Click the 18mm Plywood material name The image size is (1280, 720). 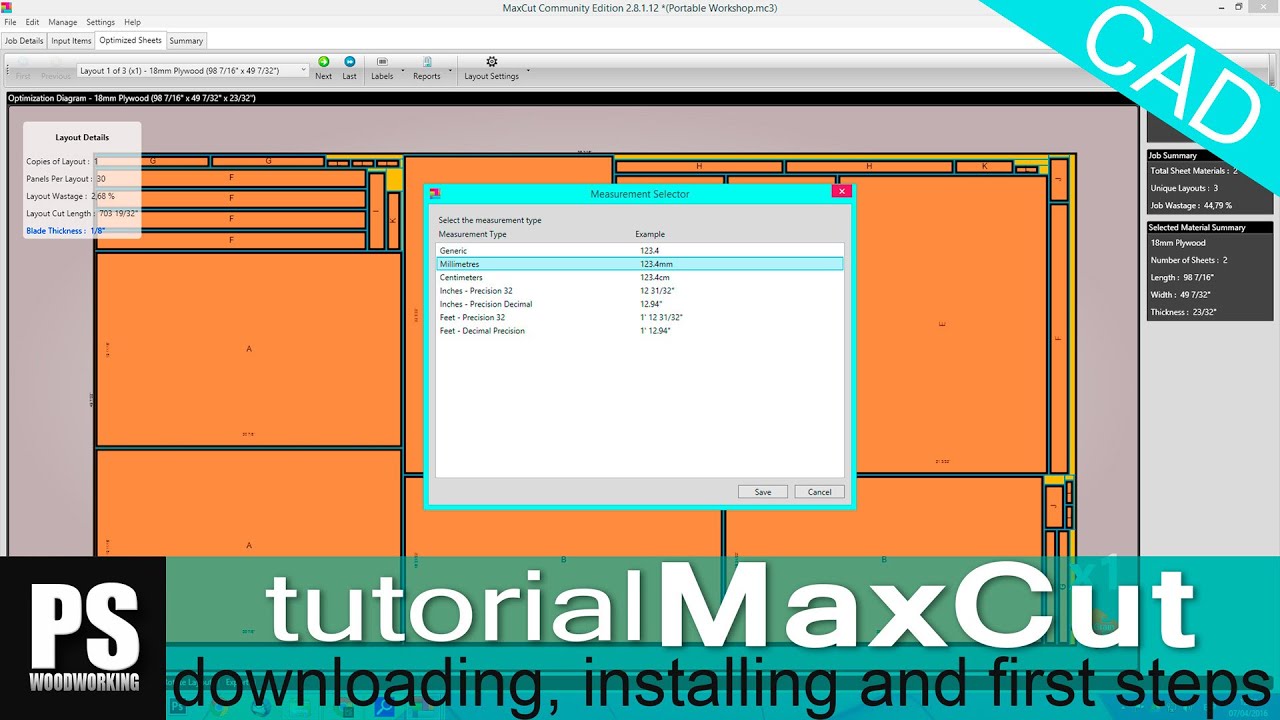[x=1178, y=243]
